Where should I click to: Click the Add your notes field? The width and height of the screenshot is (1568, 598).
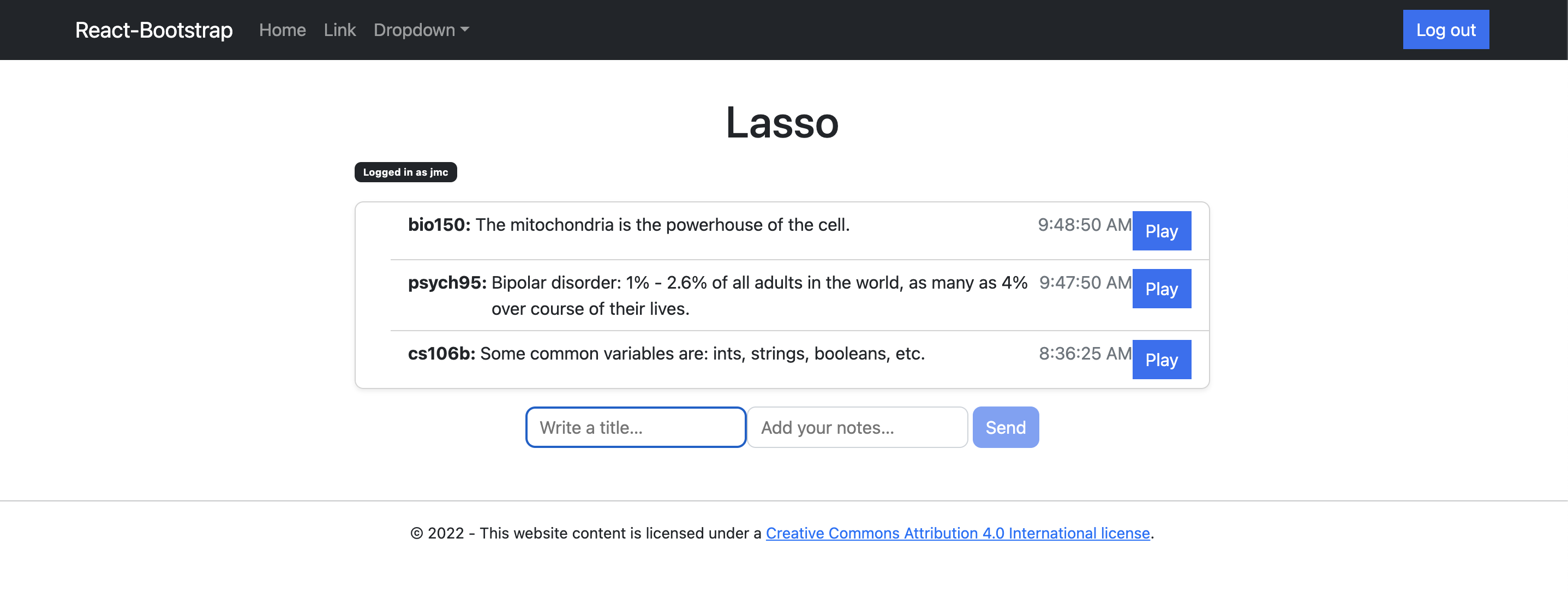(x=857, y=427)
